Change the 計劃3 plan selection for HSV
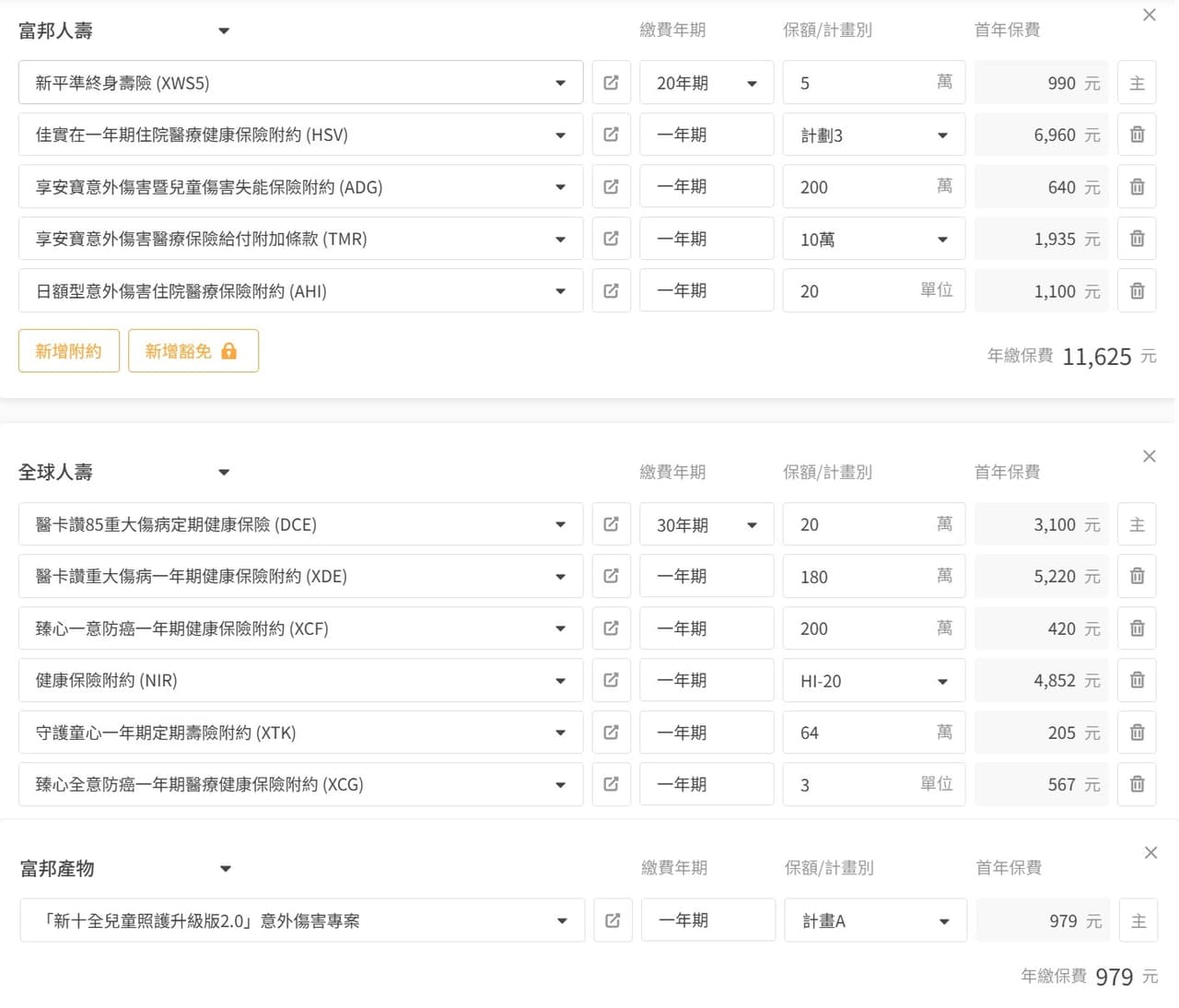The width and height of the screenshot is (1179, 1008). [x=873, y=135]
